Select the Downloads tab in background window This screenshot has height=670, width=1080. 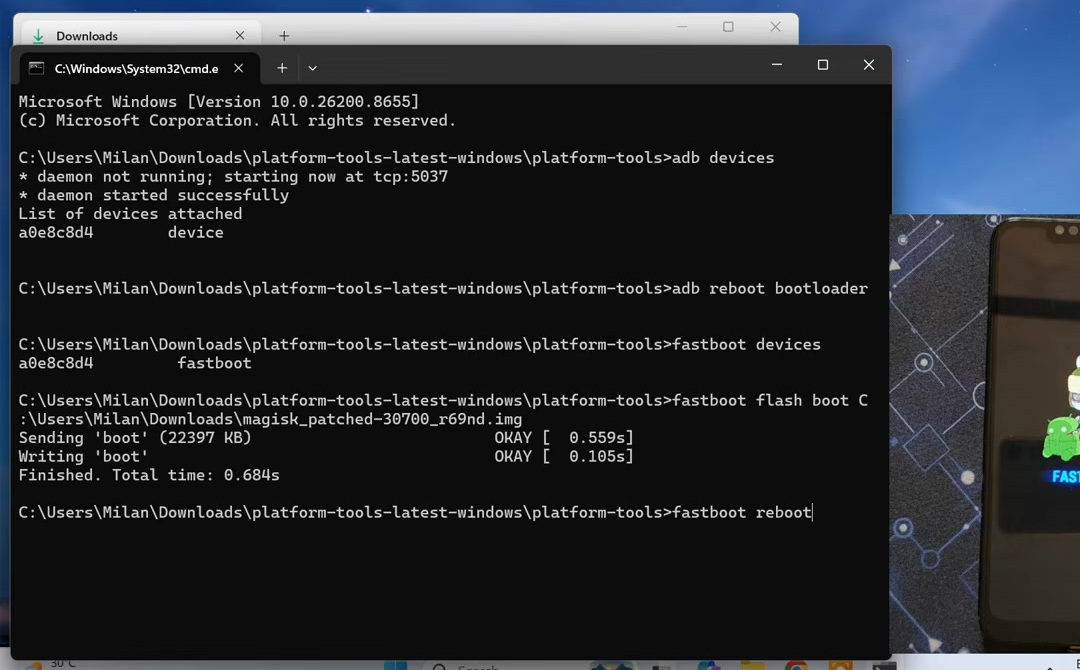tap(141, 35)
